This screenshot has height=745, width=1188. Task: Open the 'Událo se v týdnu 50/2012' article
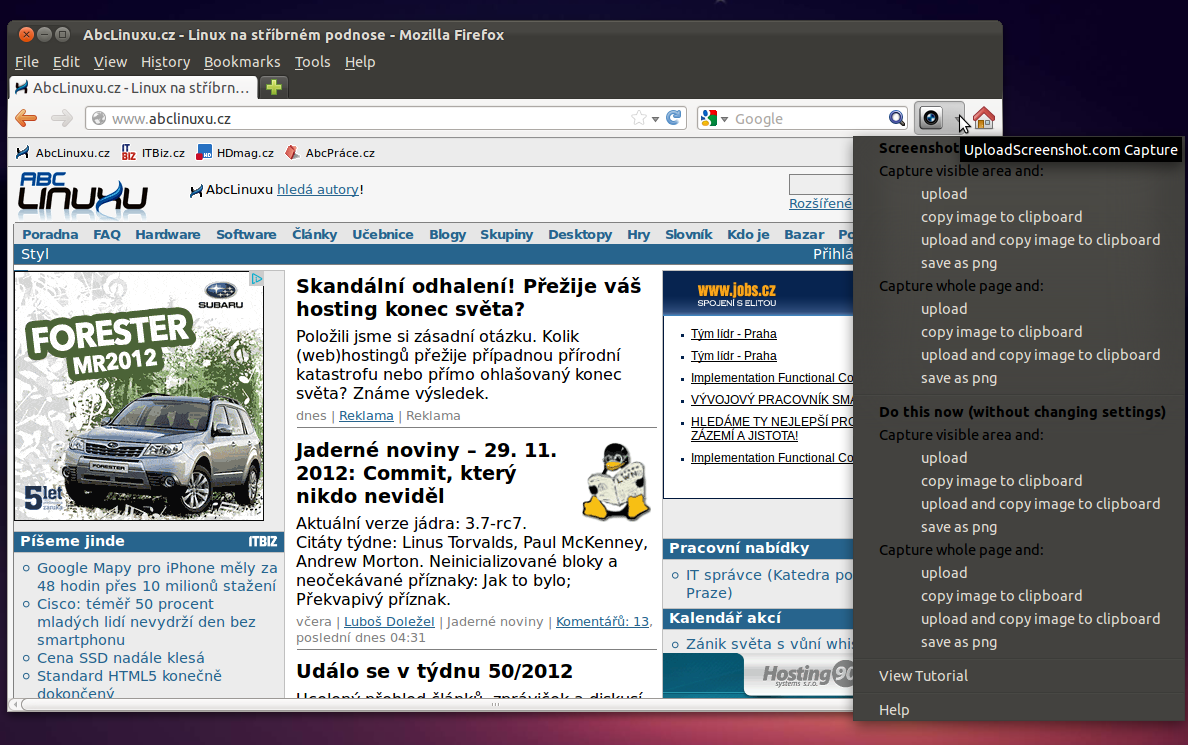[x=434, y=671]
